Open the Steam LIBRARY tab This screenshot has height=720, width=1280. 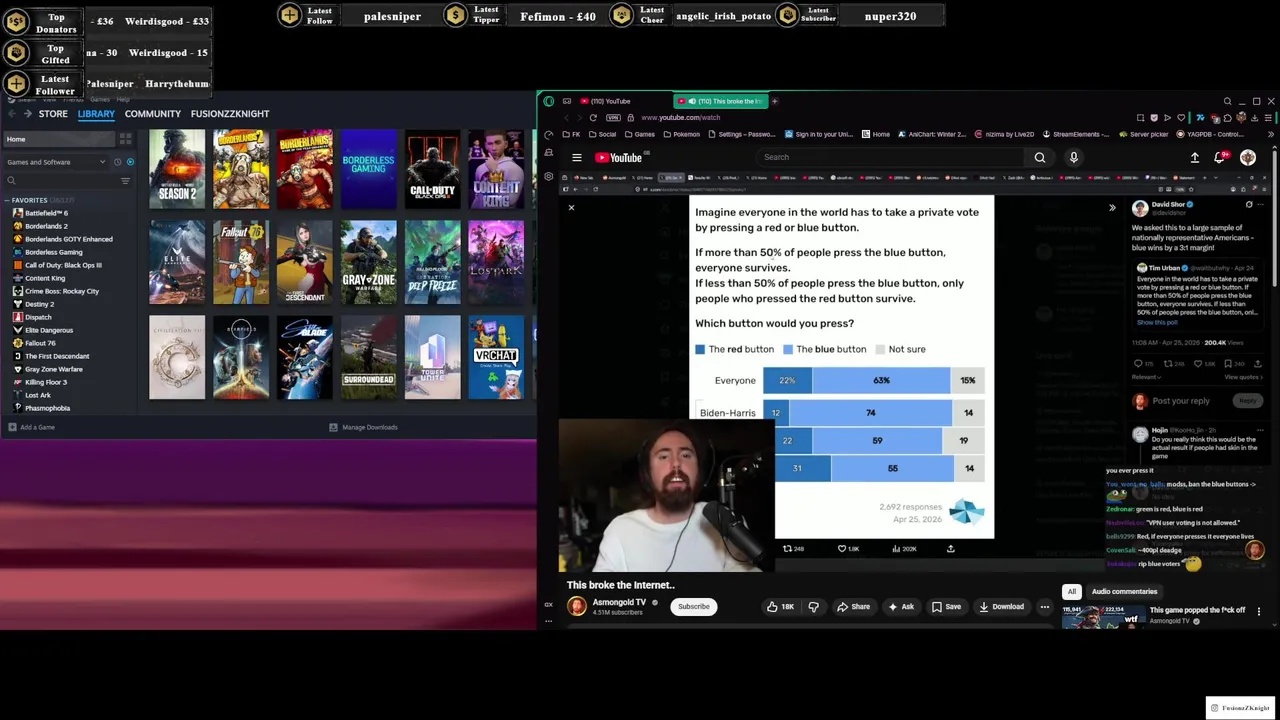pos(96,114)
